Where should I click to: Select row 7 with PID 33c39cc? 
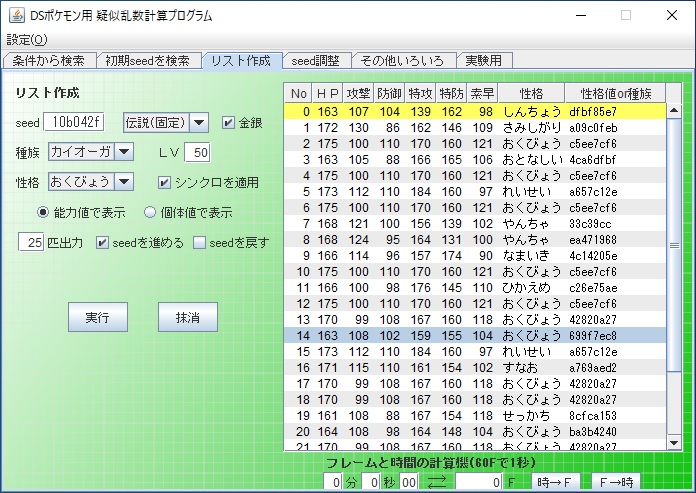point(475,224)
